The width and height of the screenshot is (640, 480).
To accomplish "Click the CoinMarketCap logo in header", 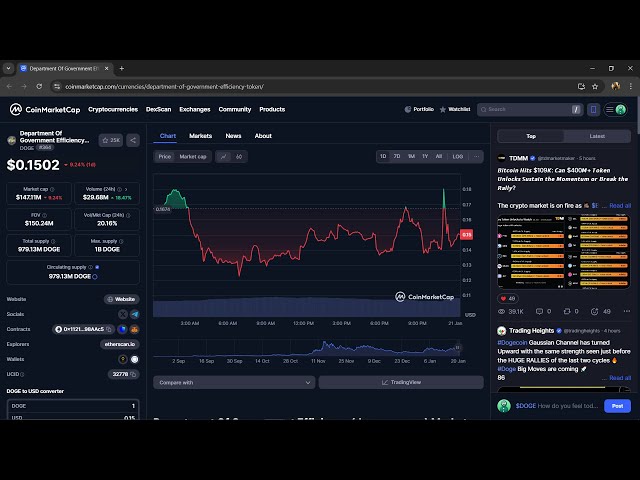I will coord(45,109).
